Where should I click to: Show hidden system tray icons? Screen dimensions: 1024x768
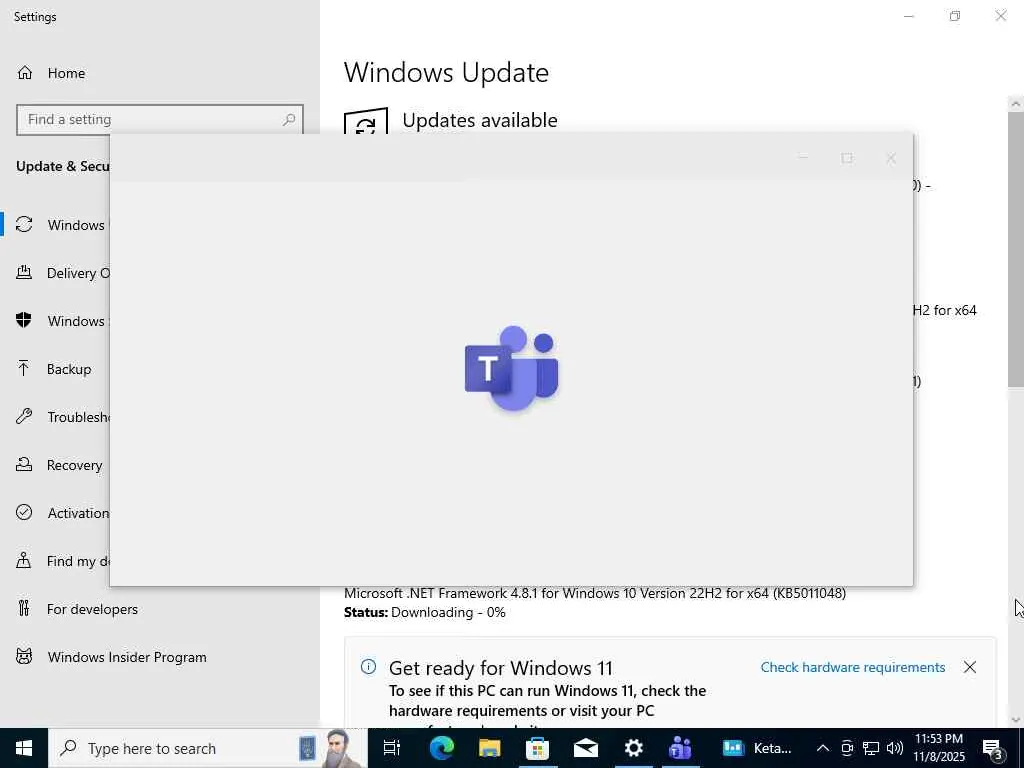(823, 748)
